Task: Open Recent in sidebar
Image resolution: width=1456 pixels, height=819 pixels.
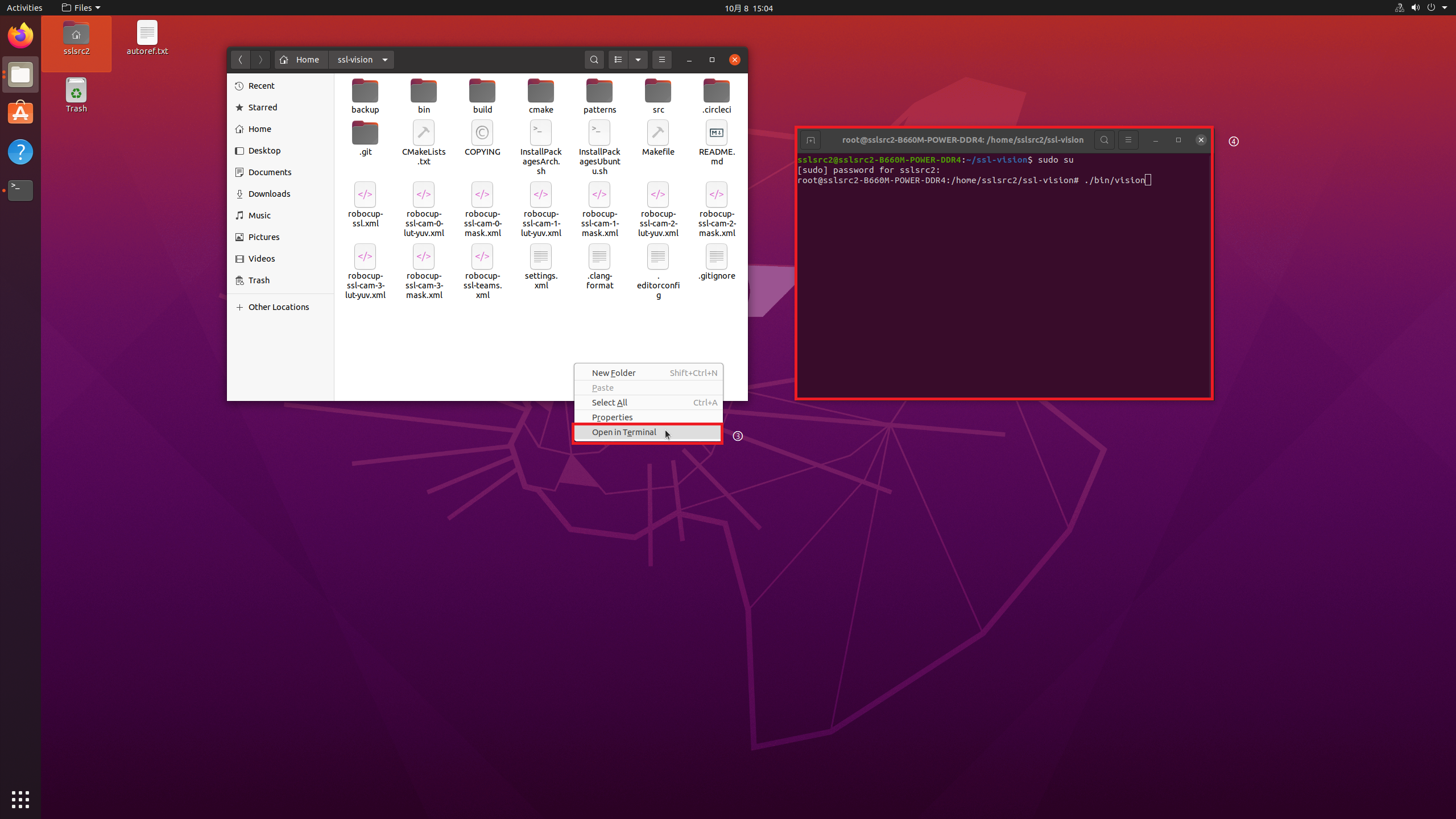Action: click(280, 86)
